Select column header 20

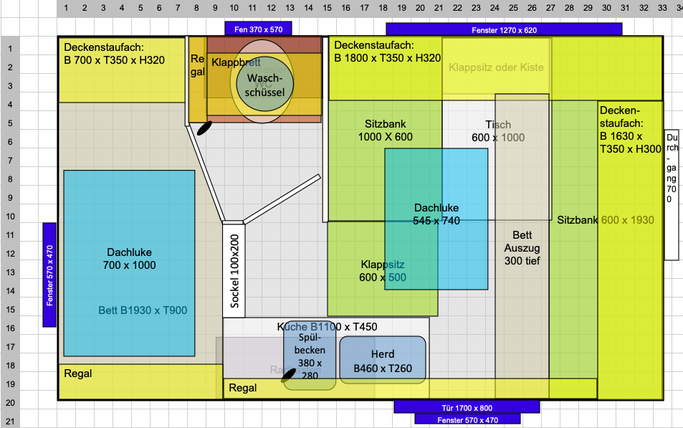tap(420, 8)
